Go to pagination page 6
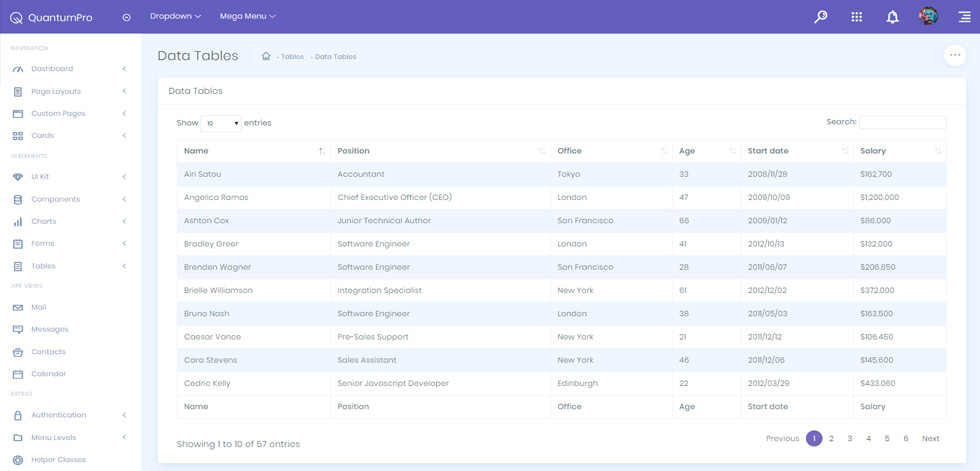 906,439
